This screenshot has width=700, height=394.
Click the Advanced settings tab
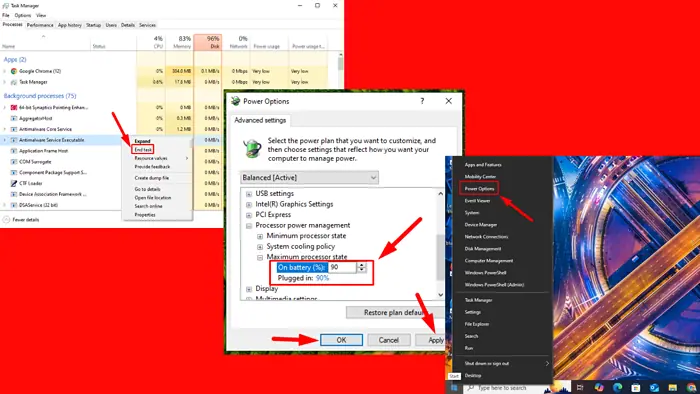[x=260, y=120]
